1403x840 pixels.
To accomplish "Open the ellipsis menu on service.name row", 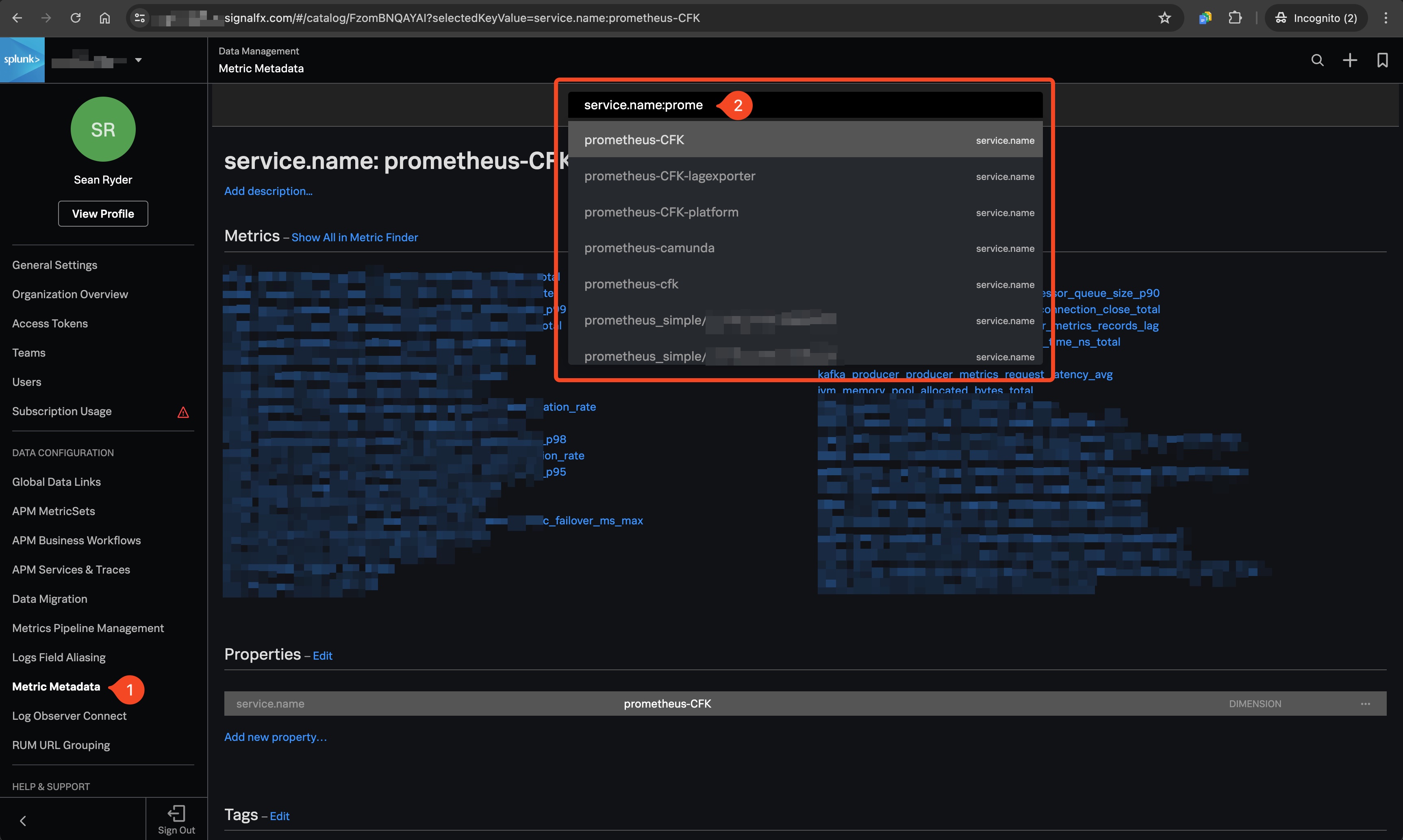I will coord(1366,704).
